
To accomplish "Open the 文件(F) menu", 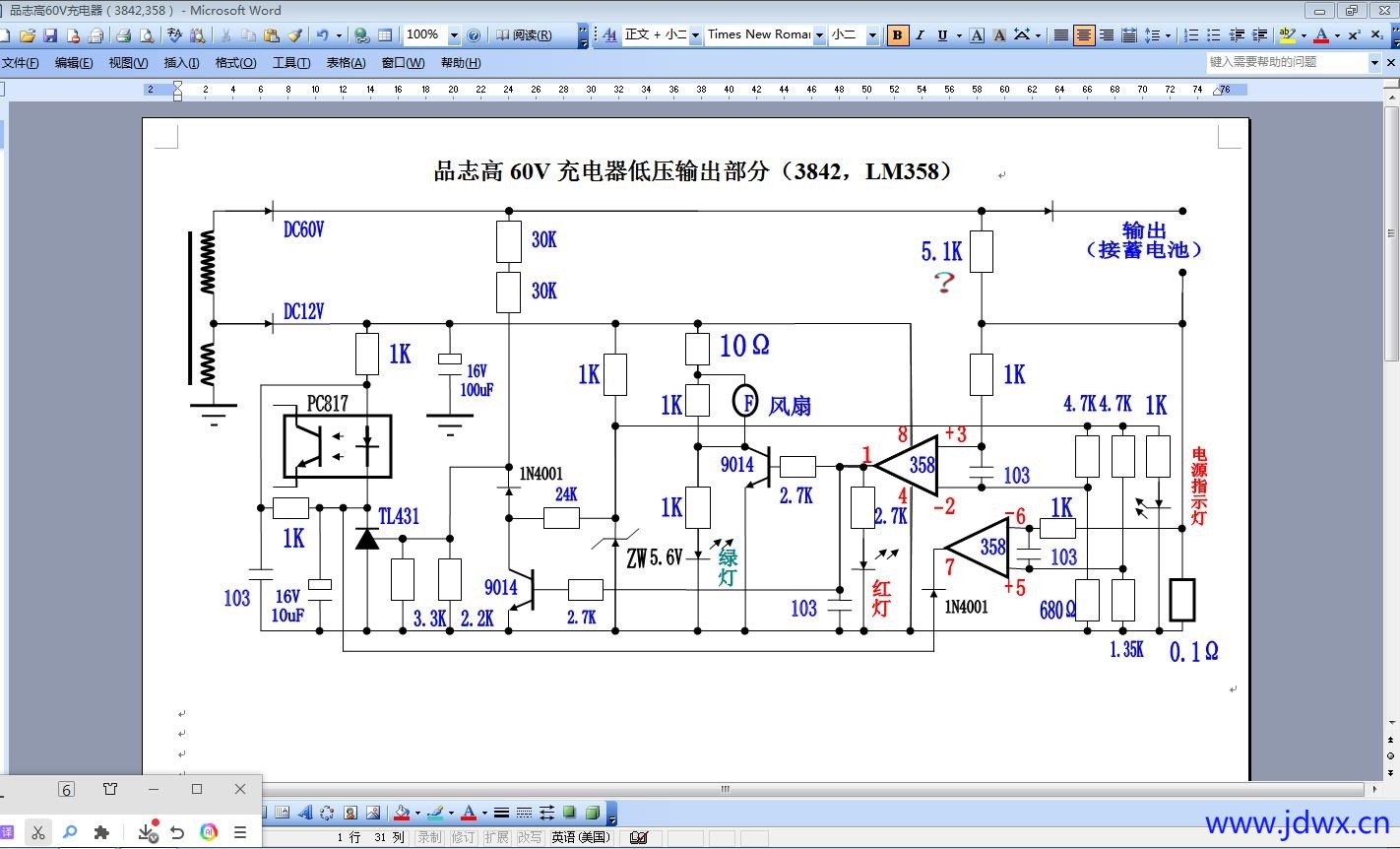I will pos(21,63).
